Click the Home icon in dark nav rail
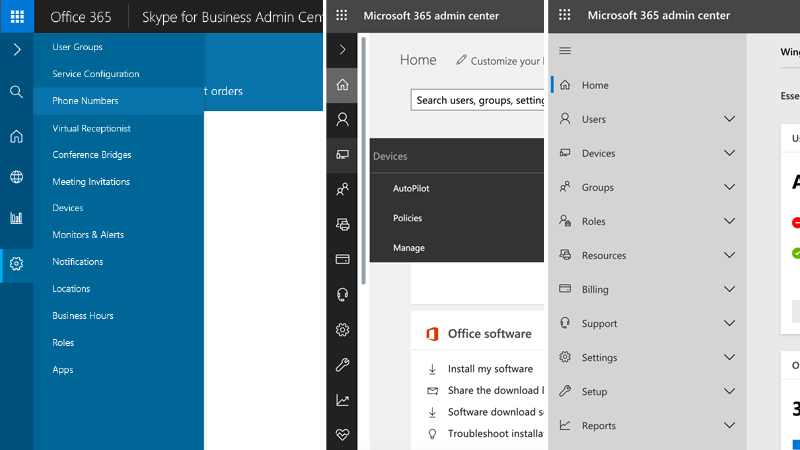Image resolution: width=800 pixels, height=450 pixels. point(342,85)
